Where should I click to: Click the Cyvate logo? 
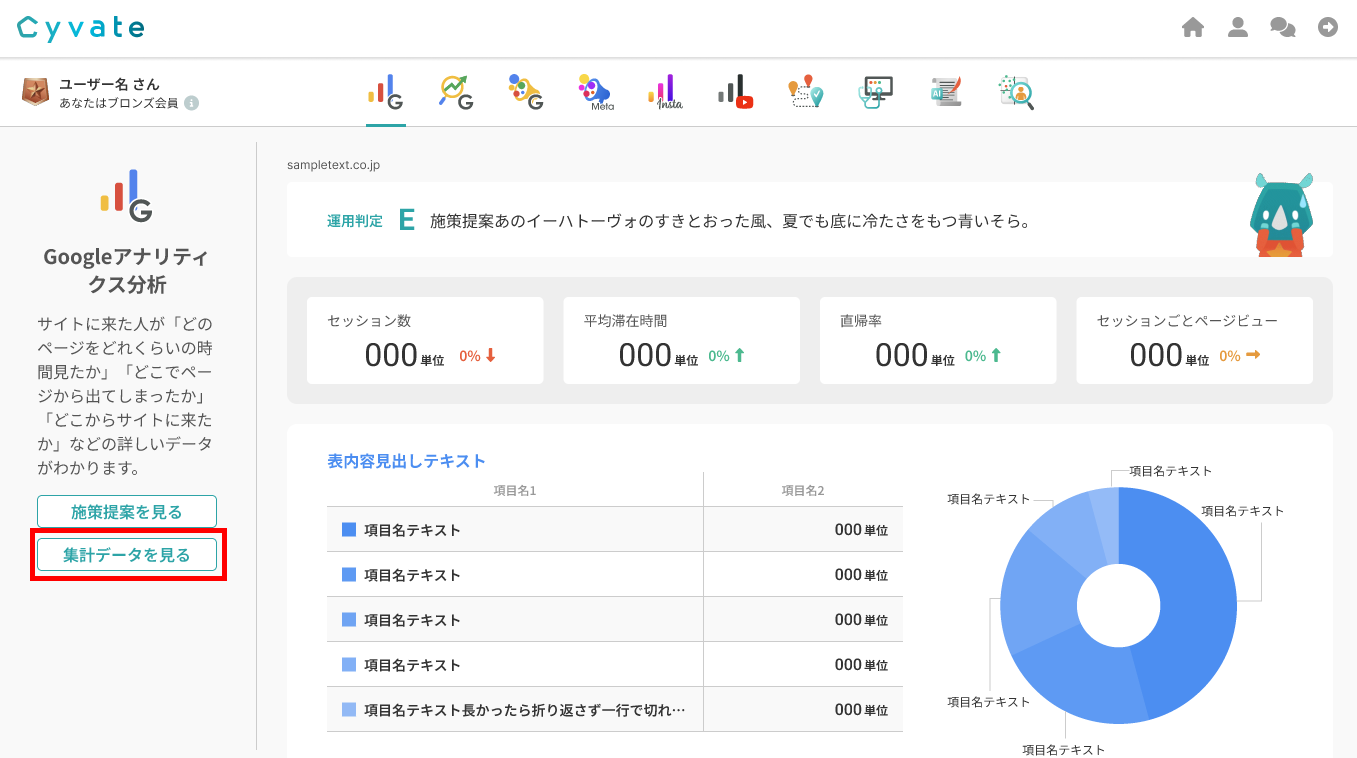pos(81,28)
